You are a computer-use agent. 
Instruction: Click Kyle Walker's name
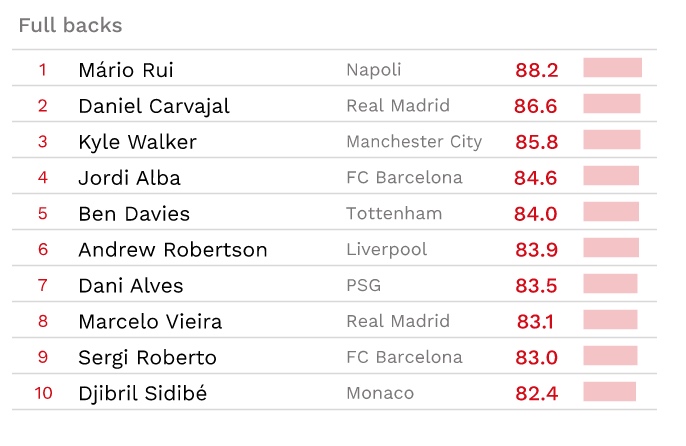137,142
